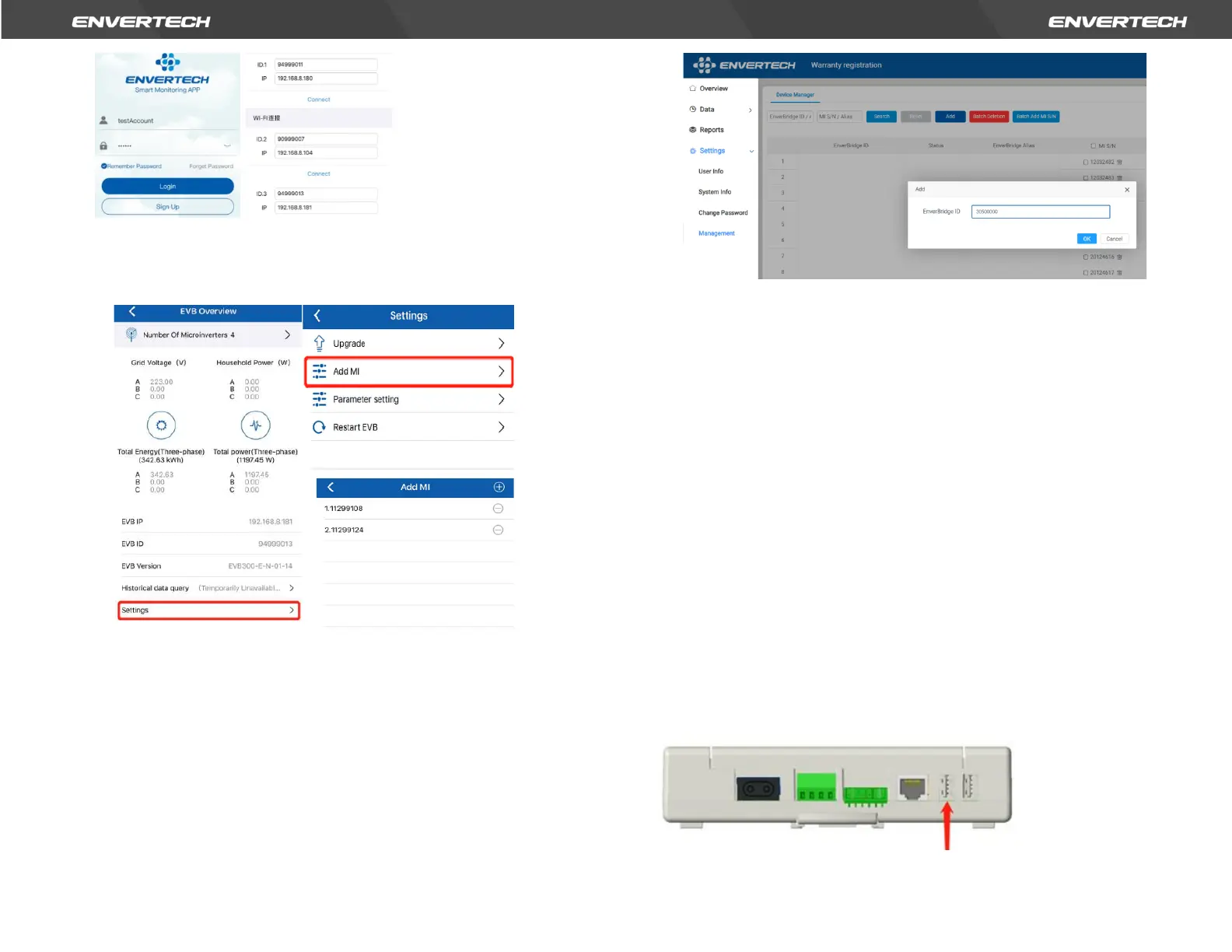Check the box for MI 12032483
The width and height of the screenshot is (1232, 952).
click(x=1086, y=178)
